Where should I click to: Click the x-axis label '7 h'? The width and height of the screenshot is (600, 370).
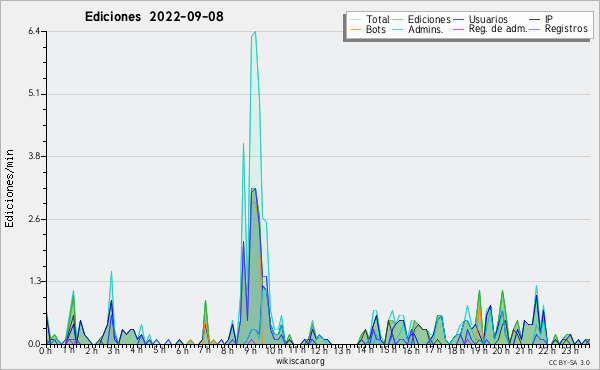205,350
